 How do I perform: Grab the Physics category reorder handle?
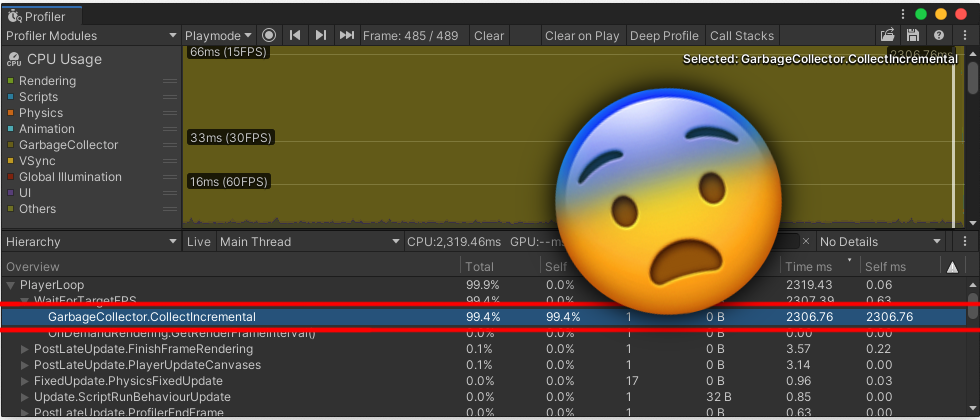(169, 113)
